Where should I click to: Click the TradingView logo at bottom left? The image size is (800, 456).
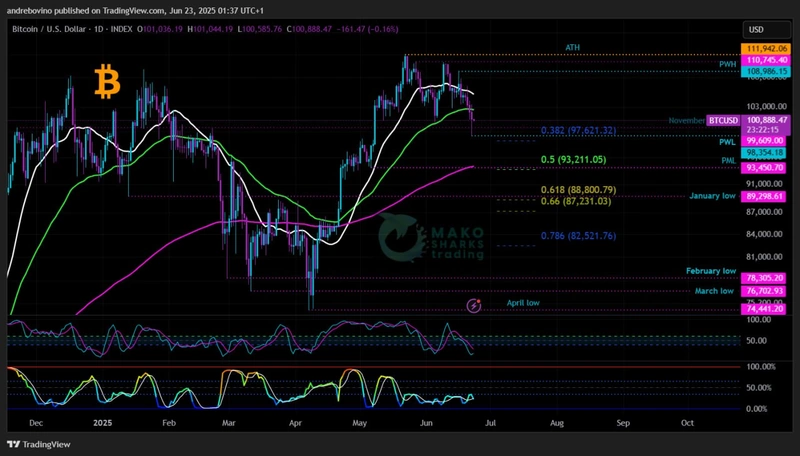coord(40,444)
